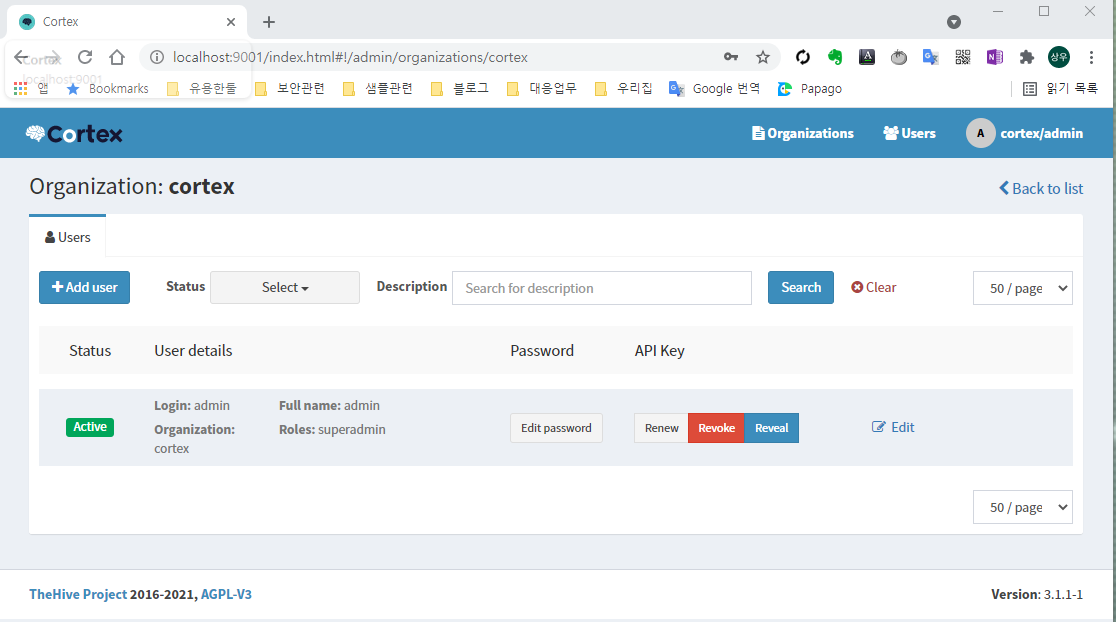The height and width of the screenshot is (622, 1116).
Task: Click the tomato timer extension icon
Action: coord(899,57)
